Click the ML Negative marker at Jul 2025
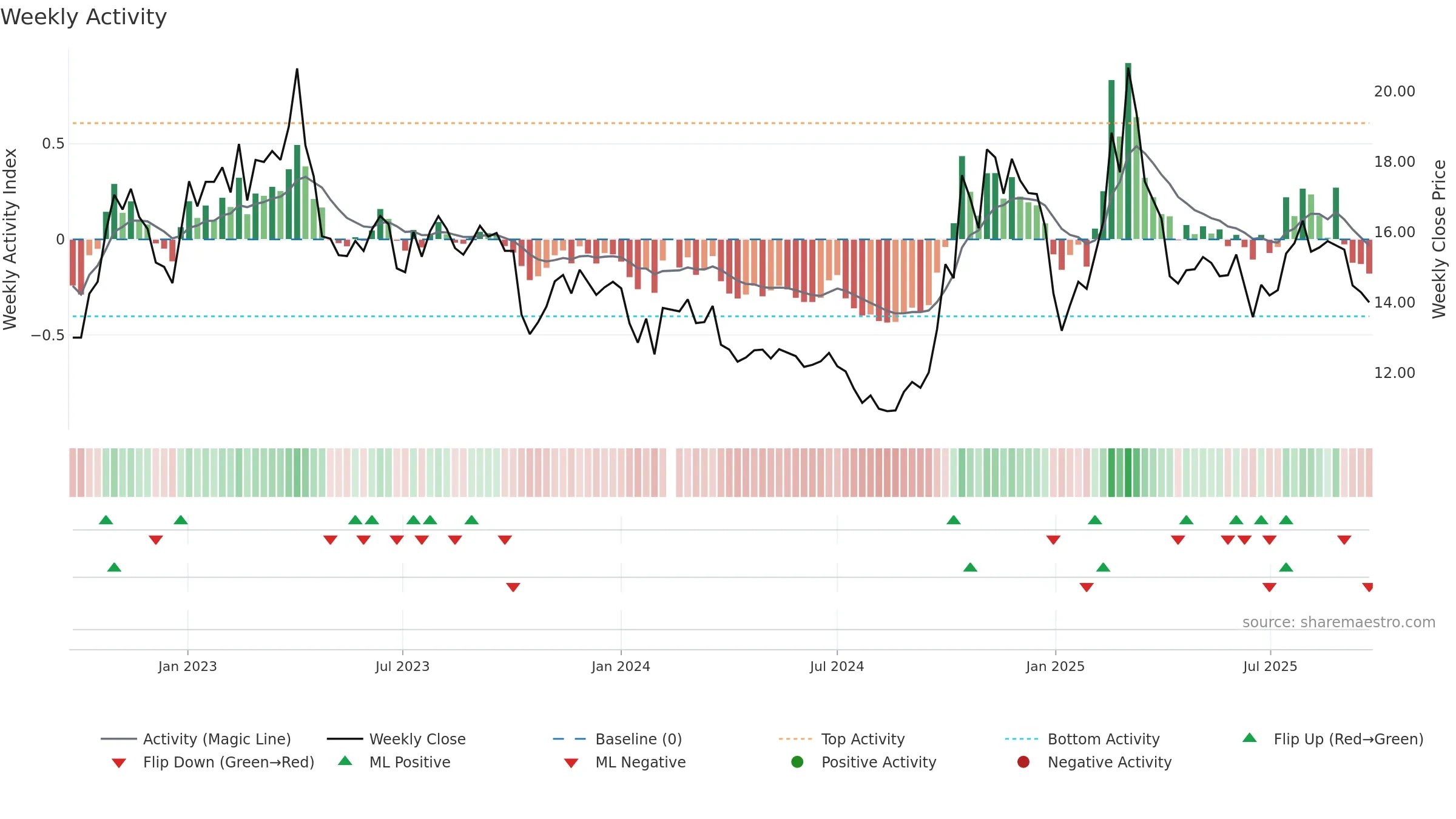This screenshot has width=1456, height=819. tap(1269, 587)
